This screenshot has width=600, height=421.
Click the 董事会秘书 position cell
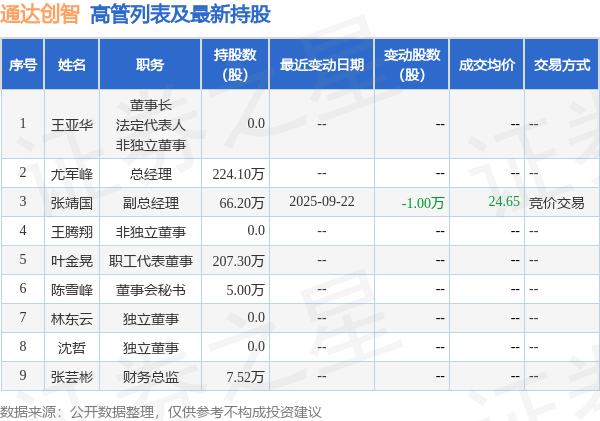click(150, 290)
